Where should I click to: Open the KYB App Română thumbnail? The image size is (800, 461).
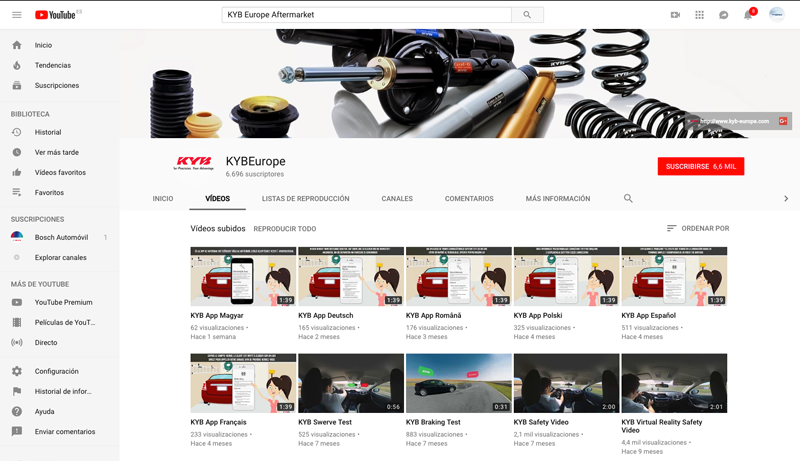[459, 276]
